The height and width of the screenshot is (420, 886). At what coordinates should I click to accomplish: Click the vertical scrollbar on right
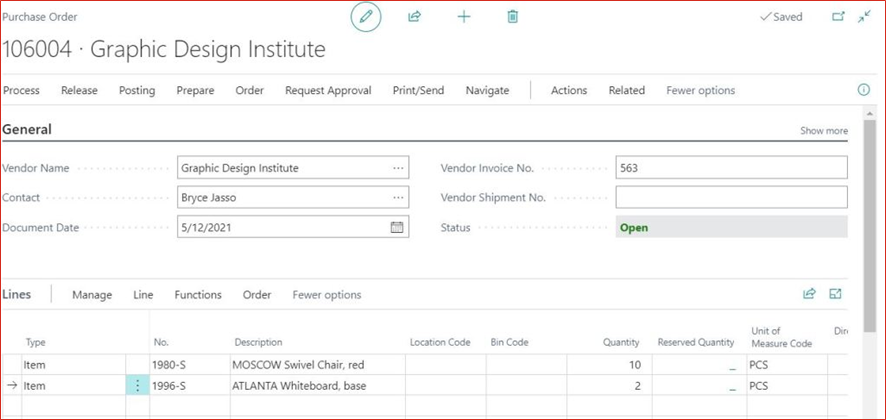click(x=869, y=200)
